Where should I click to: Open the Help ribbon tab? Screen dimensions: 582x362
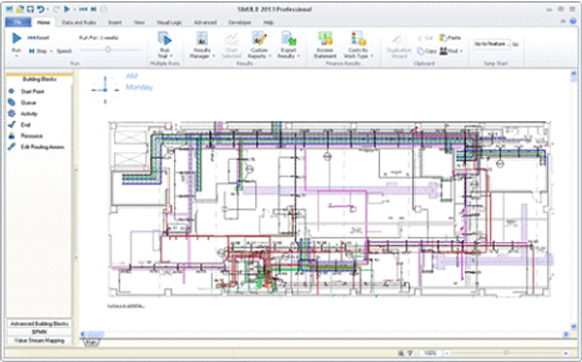(268, 23)
